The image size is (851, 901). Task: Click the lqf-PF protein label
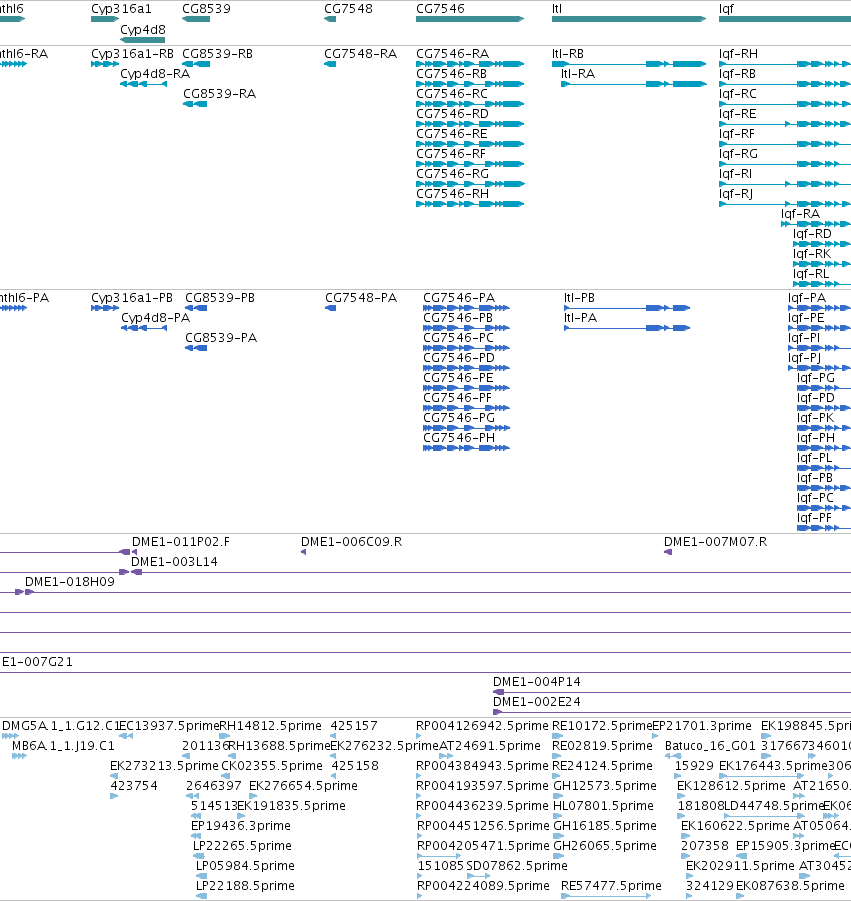814,518
